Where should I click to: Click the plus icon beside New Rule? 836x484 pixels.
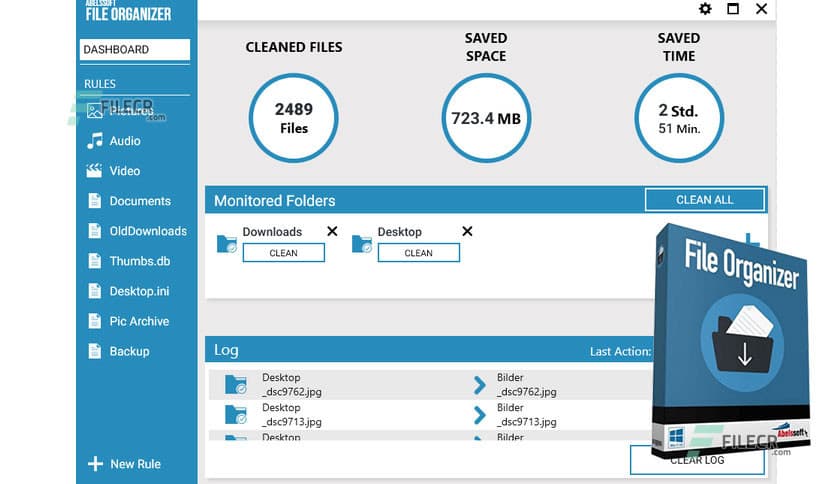pos(95,464)
